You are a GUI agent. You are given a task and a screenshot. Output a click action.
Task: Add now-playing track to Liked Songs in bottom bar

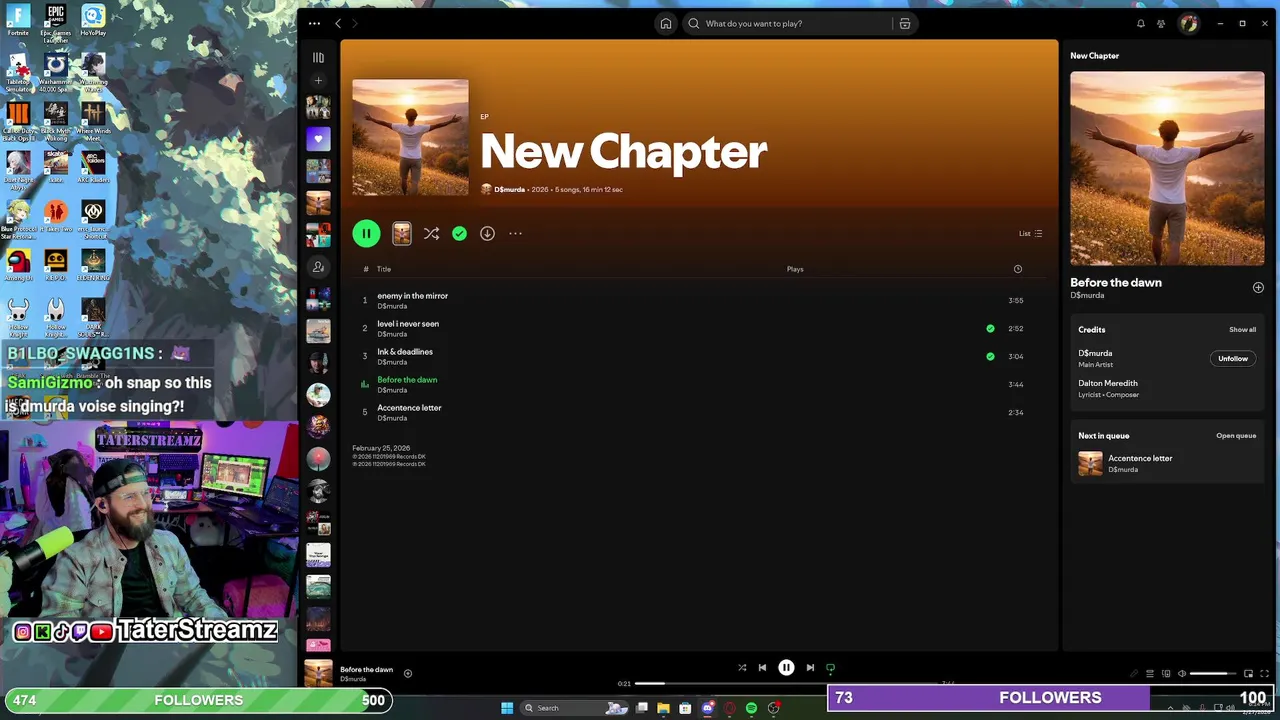point(407,673)
